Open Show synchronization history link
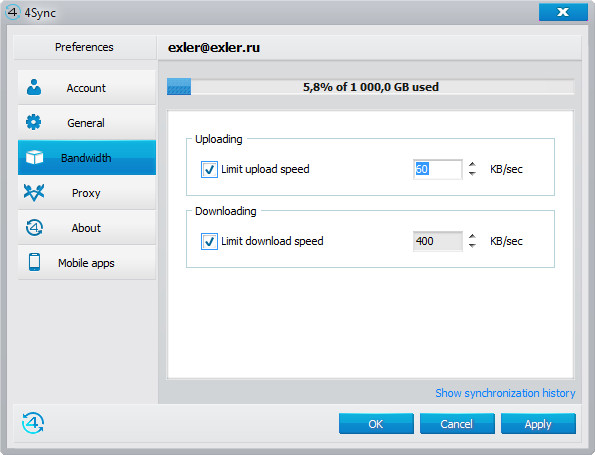 [x=505, y=393]
